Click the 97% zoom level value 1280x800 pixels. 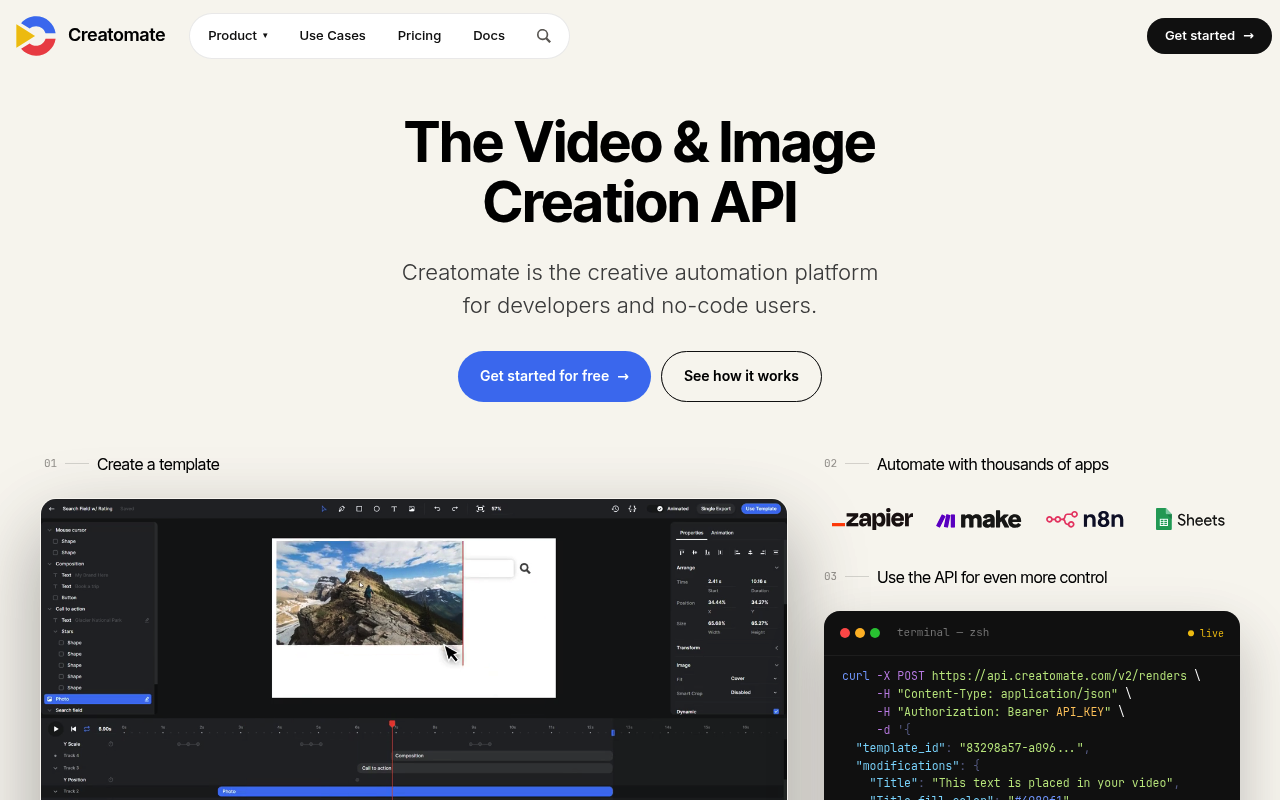(x=496, y=509)
